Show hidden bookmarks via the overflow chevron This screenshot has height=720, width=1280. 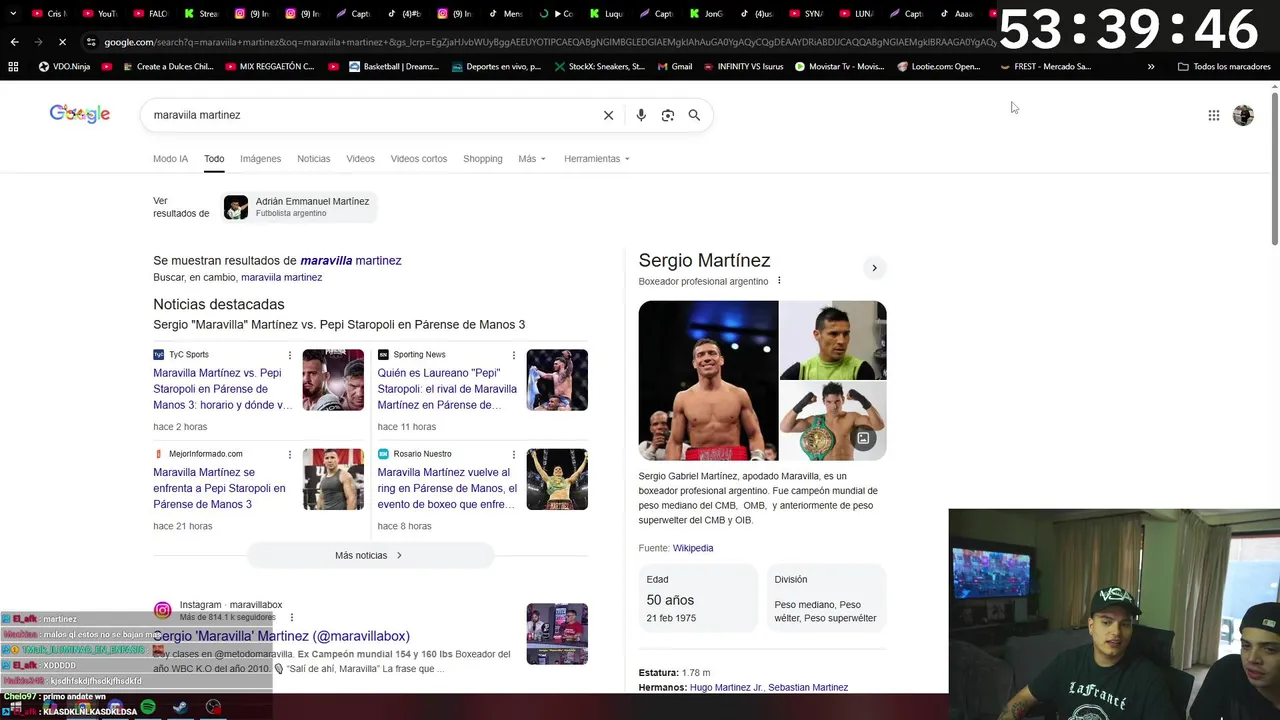[1151, 67]
